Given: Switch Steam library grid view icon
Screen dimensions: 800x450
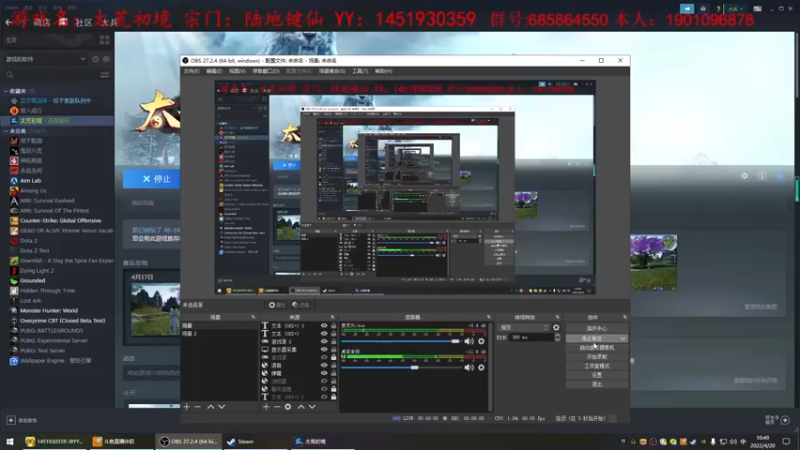Looking at the screenshot, I should pos(105,40).
